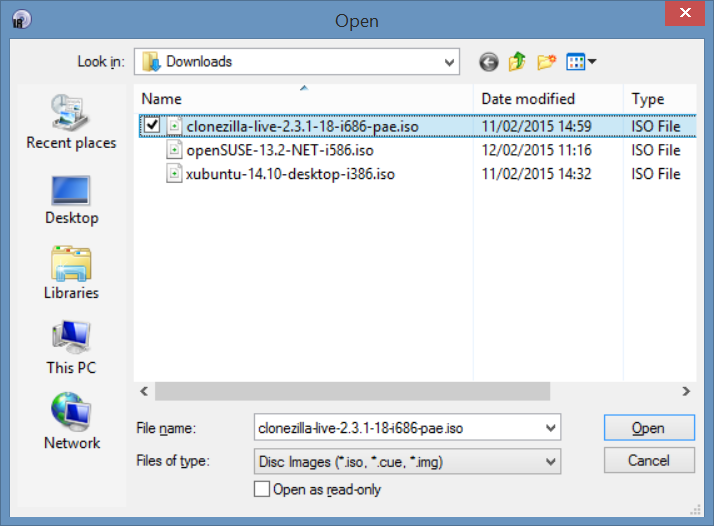This screenshot has width=714, height=526.
Task: Select clonezilla-live-2.3.1-18-i686-pae.iso file name
Action: (x=302, y=126)
